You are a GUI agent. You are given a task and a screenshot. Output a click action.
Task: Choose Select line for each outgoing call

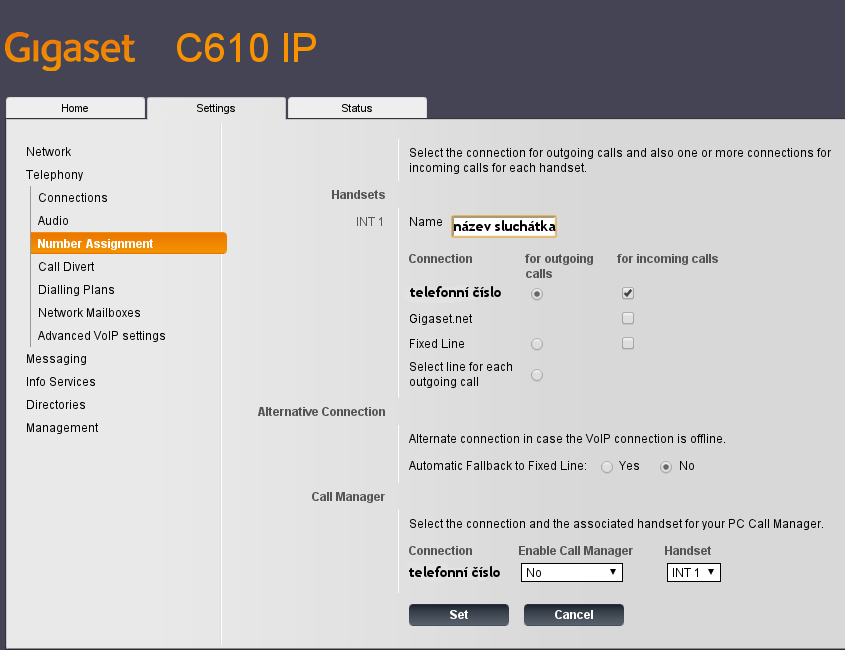(537, 375)
